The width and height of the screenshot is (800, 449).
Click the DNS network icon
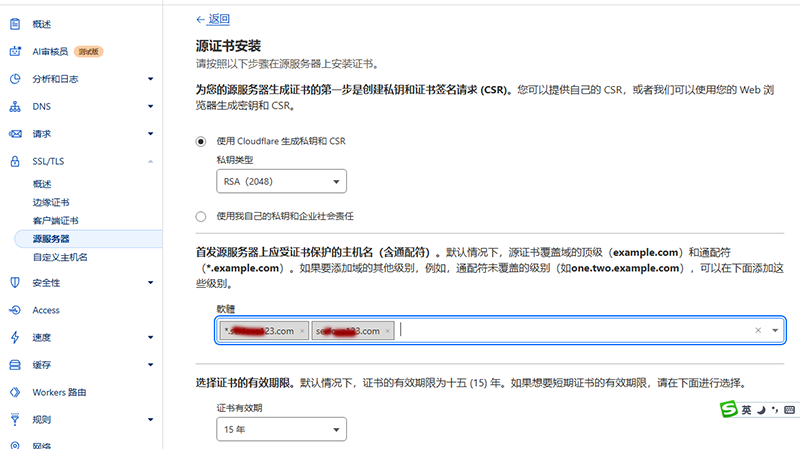(x=15, y=106)
